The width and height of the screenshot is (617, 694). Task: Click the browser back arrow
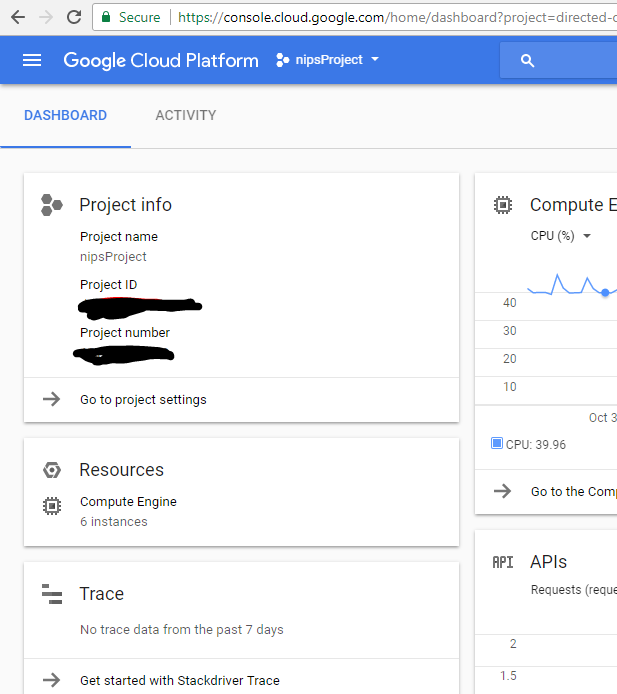18,17
